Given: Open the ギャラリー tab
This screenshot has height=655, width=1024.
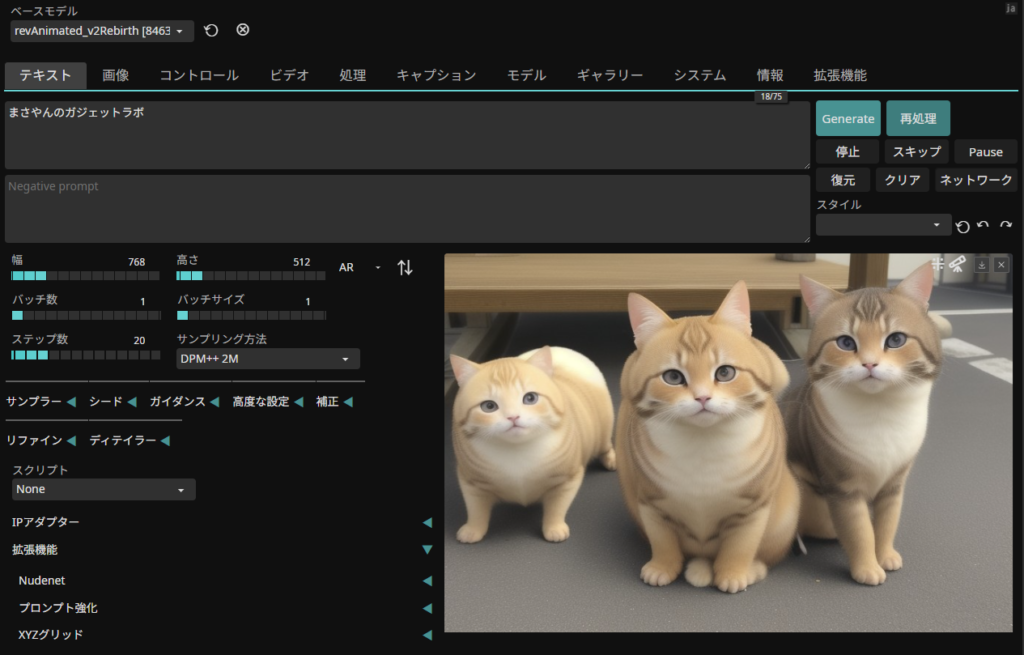Looking at the screenshot, I should pos(609,75).
